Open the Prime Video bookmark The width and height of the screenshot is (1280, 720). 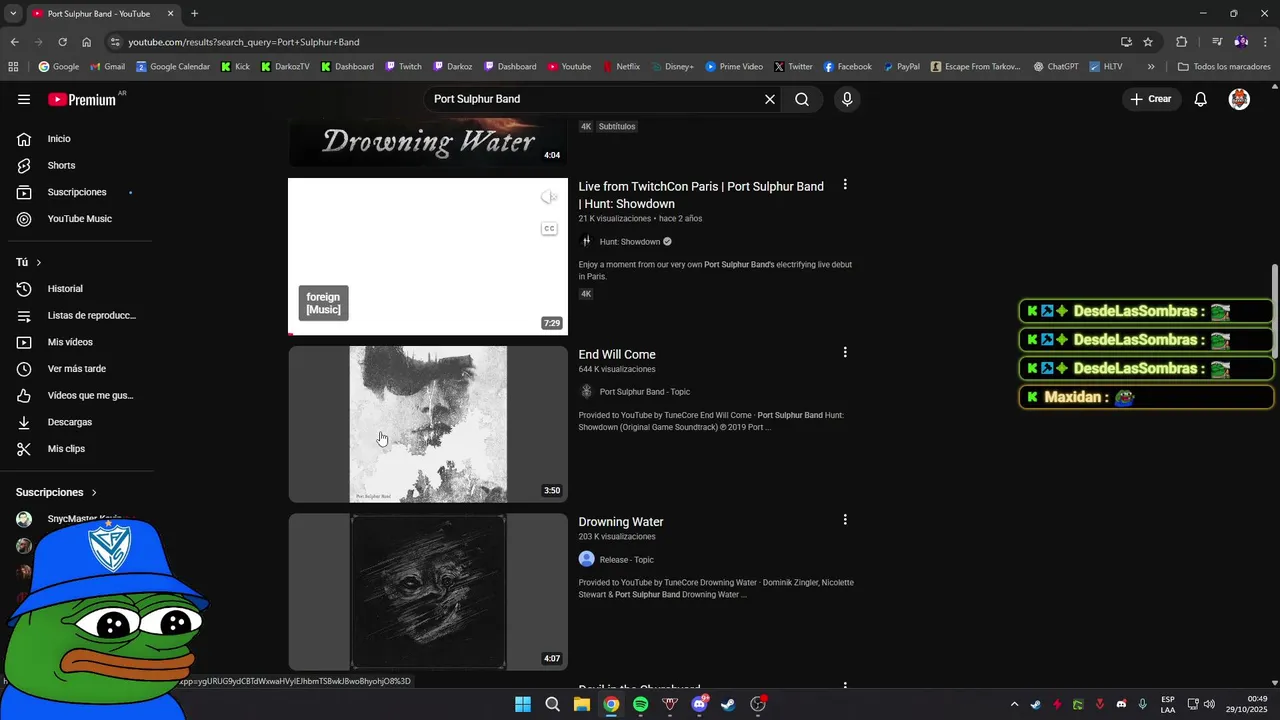(734, 67)
